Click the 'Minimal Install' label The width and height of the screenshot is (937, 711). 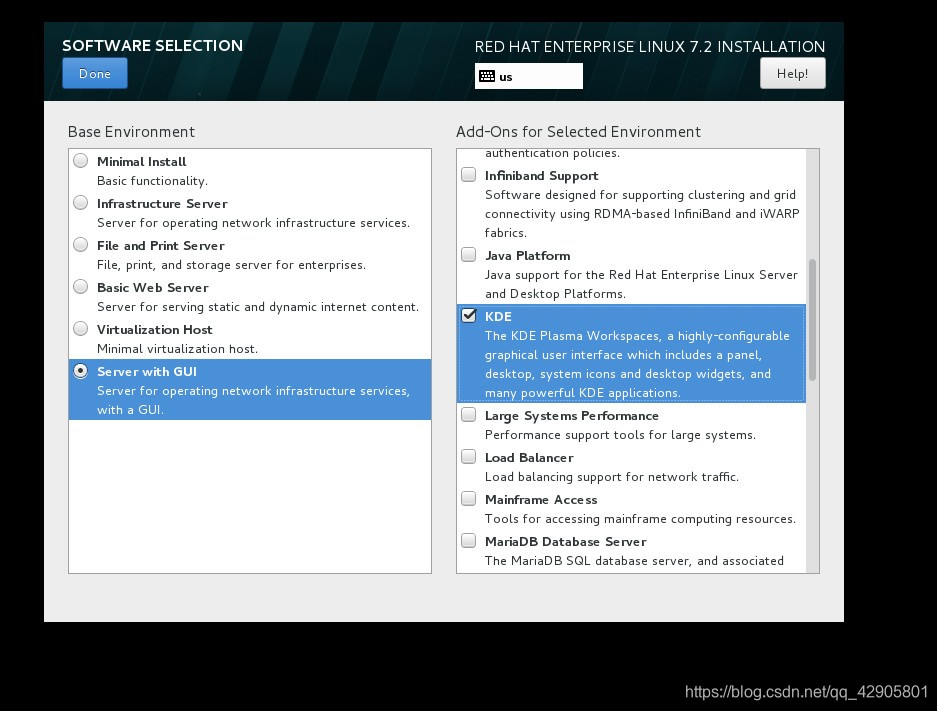(142, 161)
